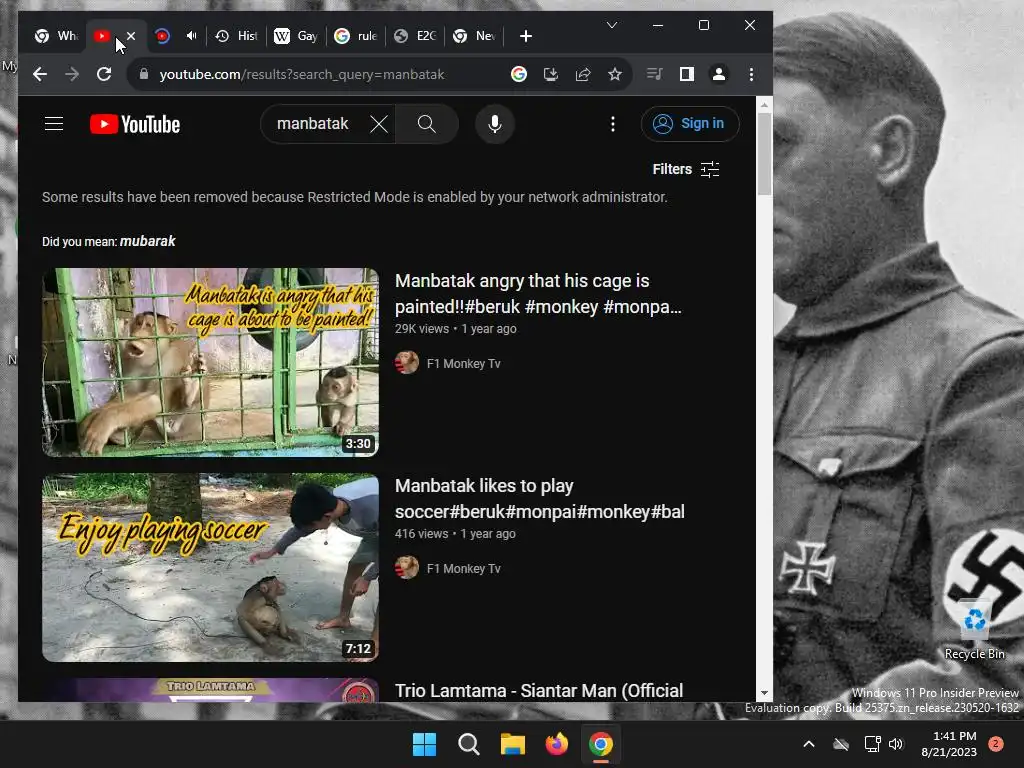Screen dimensions: 1024x768
Task: Open clock and calendar 1:41 PM
Action: (949, 744)
